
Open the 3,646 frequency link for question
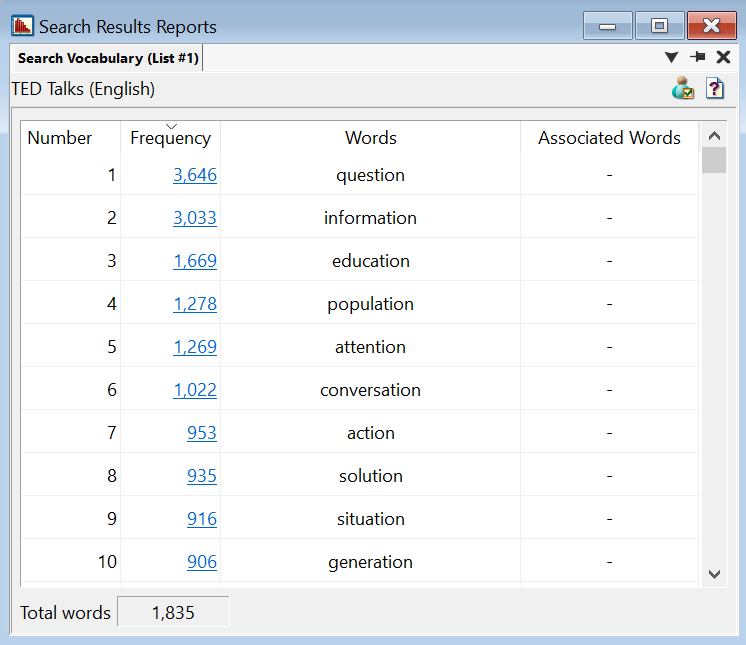[195, 175]
